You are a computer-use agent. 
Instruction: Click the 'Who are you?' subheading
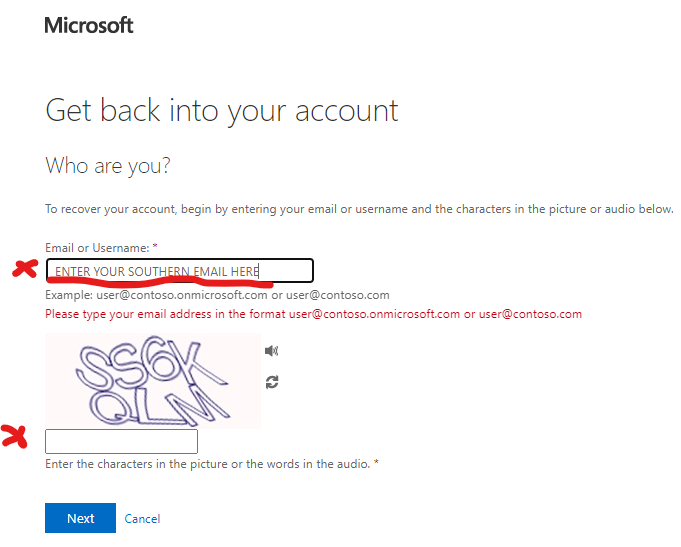pos(108,165)
